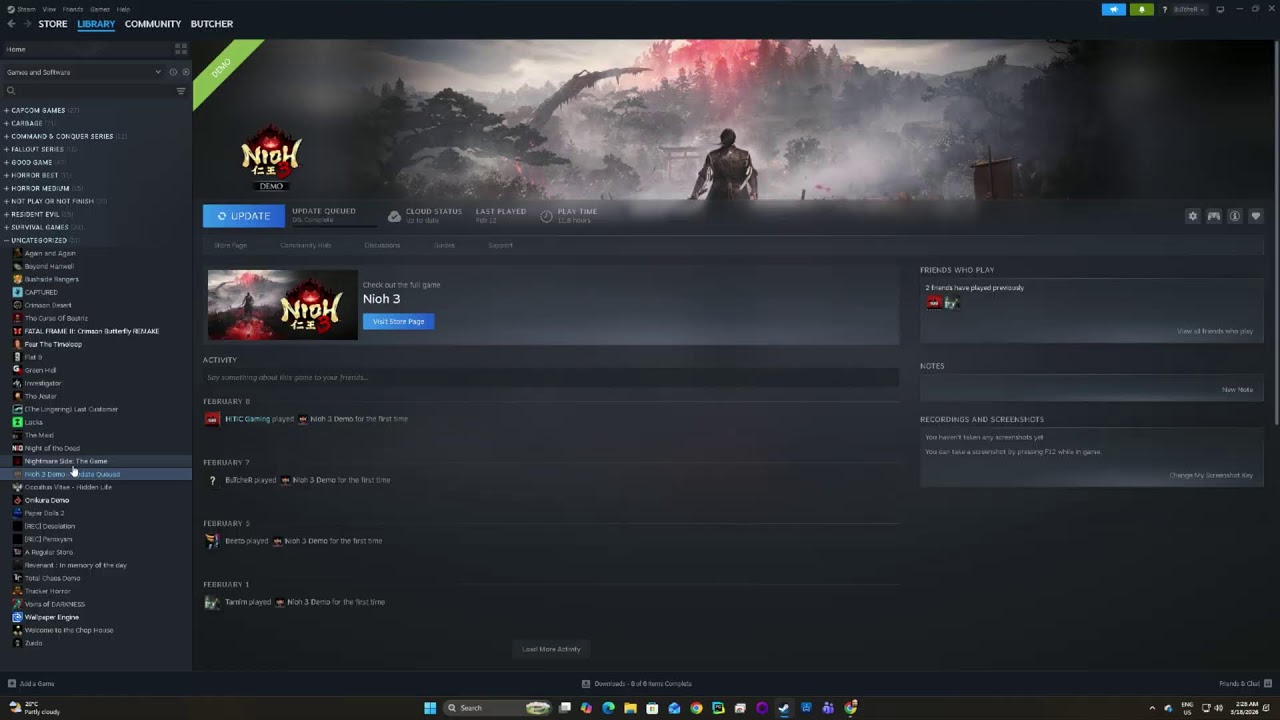Open the Steam menu
1280x720 pixels.
pos(27,9)
